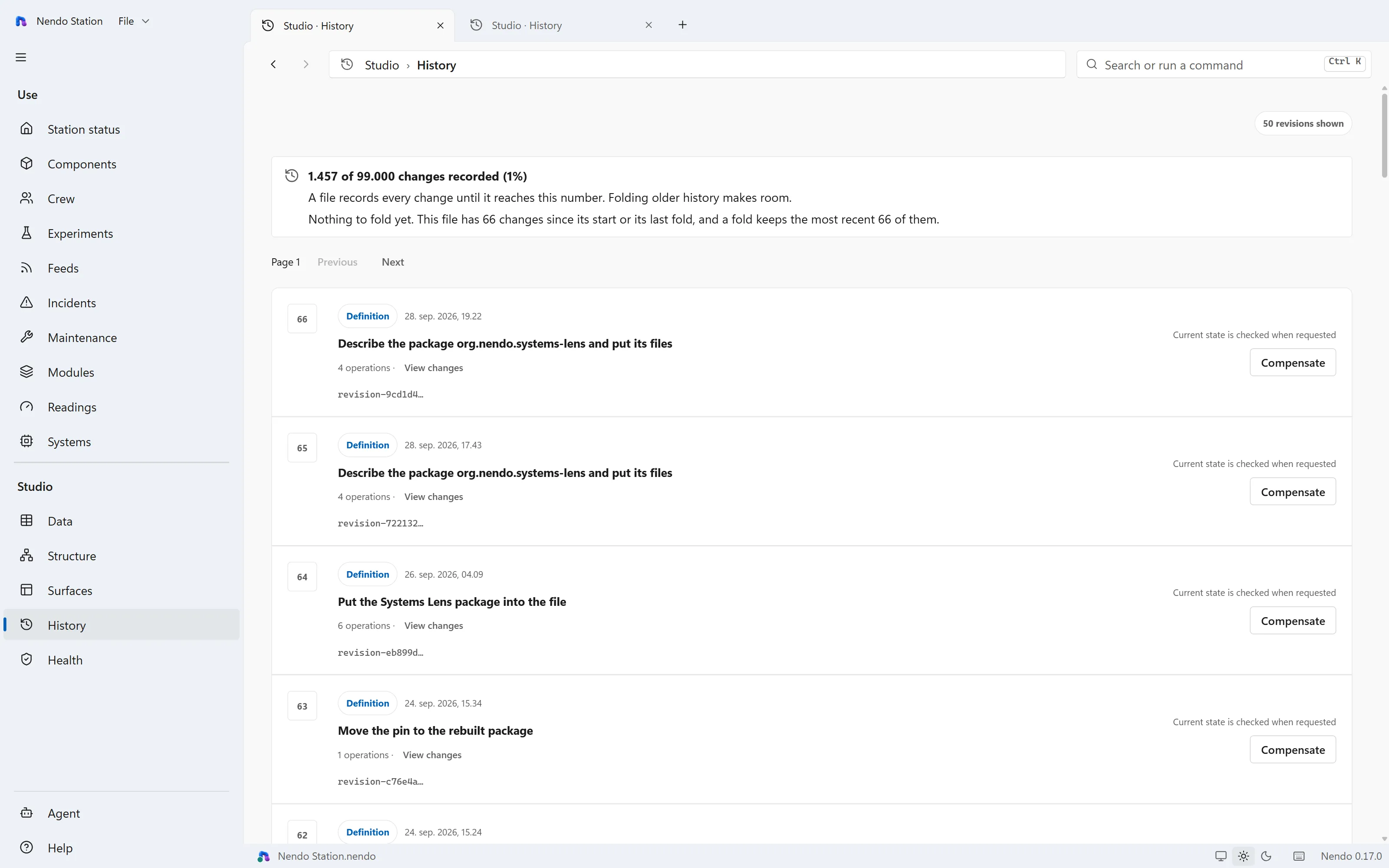Open the Feeds page
The image size is (1389, 868).
click(121, 268)
